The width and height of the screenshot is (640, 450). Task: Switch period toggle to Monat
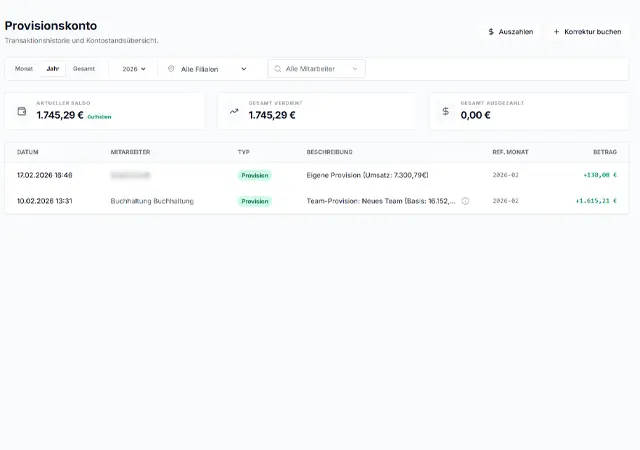(24, 69)
